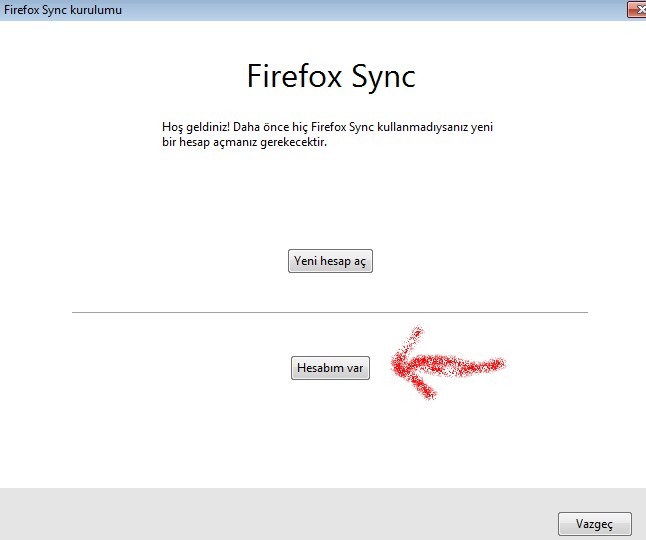The image size is (646, 540).
Task: Close the Firefox Sync kurulumu window
Action: click(x=637, y=9)
